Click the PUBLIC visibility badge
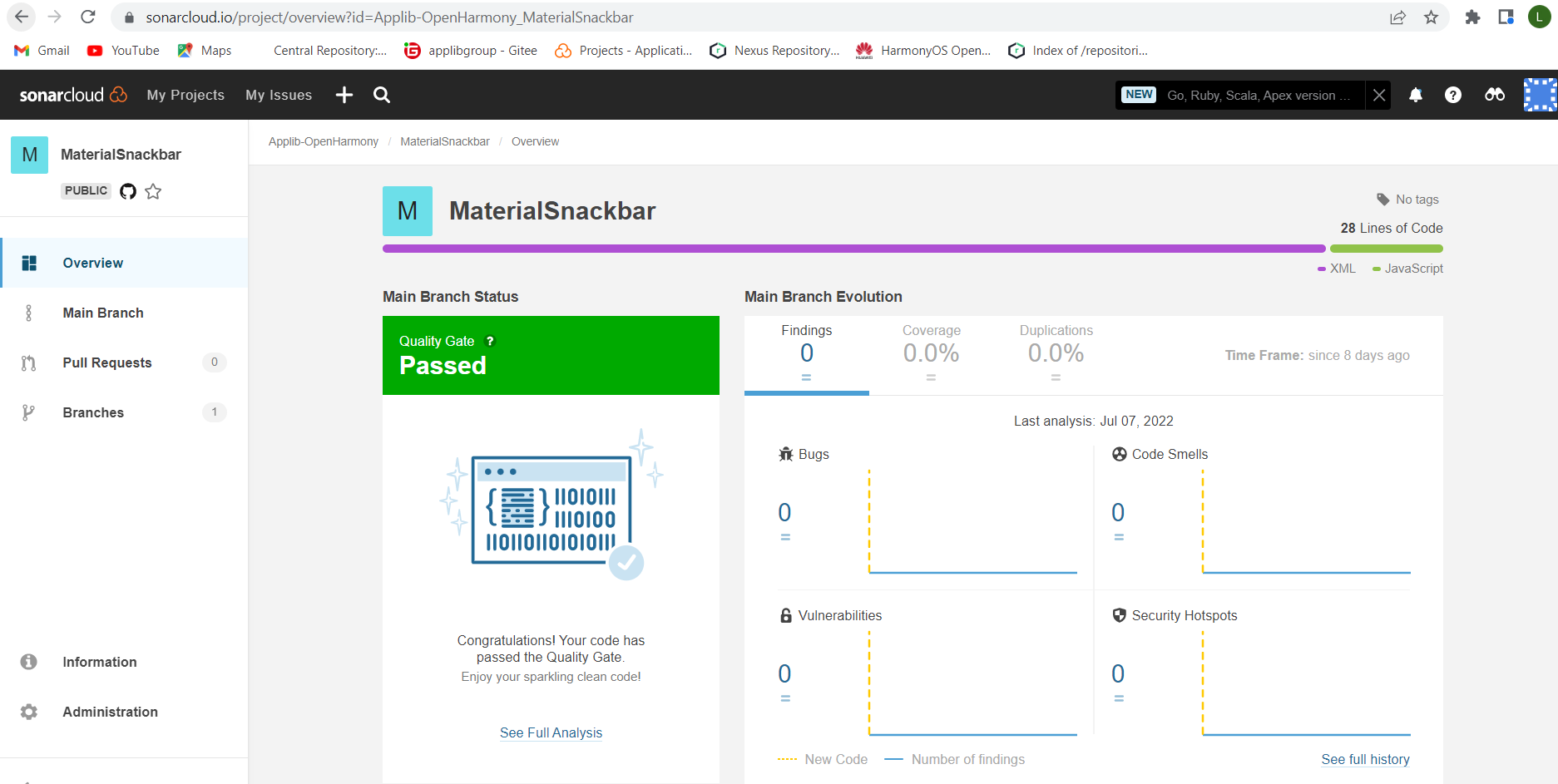 [x=86, y=190]
